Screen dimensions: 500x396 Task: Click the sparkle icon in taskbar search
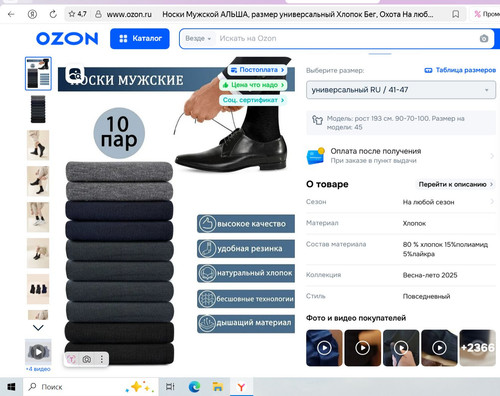pos(139,387)
